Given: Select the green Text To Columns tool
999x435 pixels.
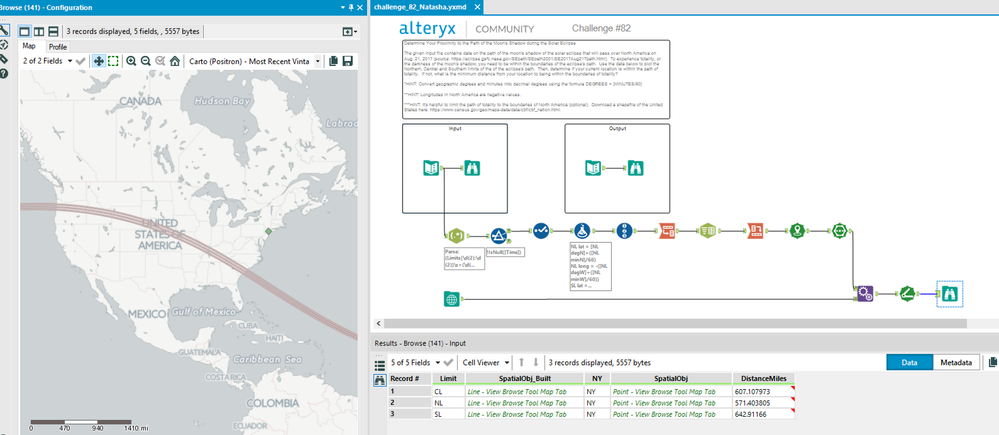Looking at the screenshot, I should coord(707,231).
